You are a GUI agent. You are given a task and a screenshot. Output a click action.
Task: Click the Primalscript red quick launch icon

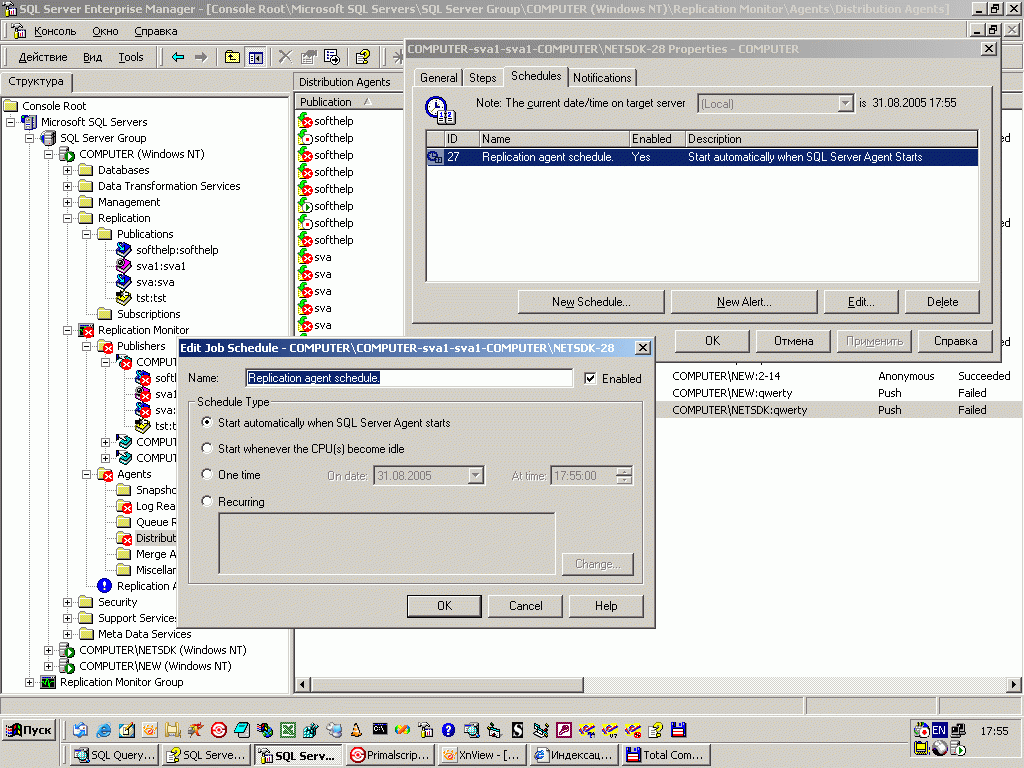click(x=218, y=730)
